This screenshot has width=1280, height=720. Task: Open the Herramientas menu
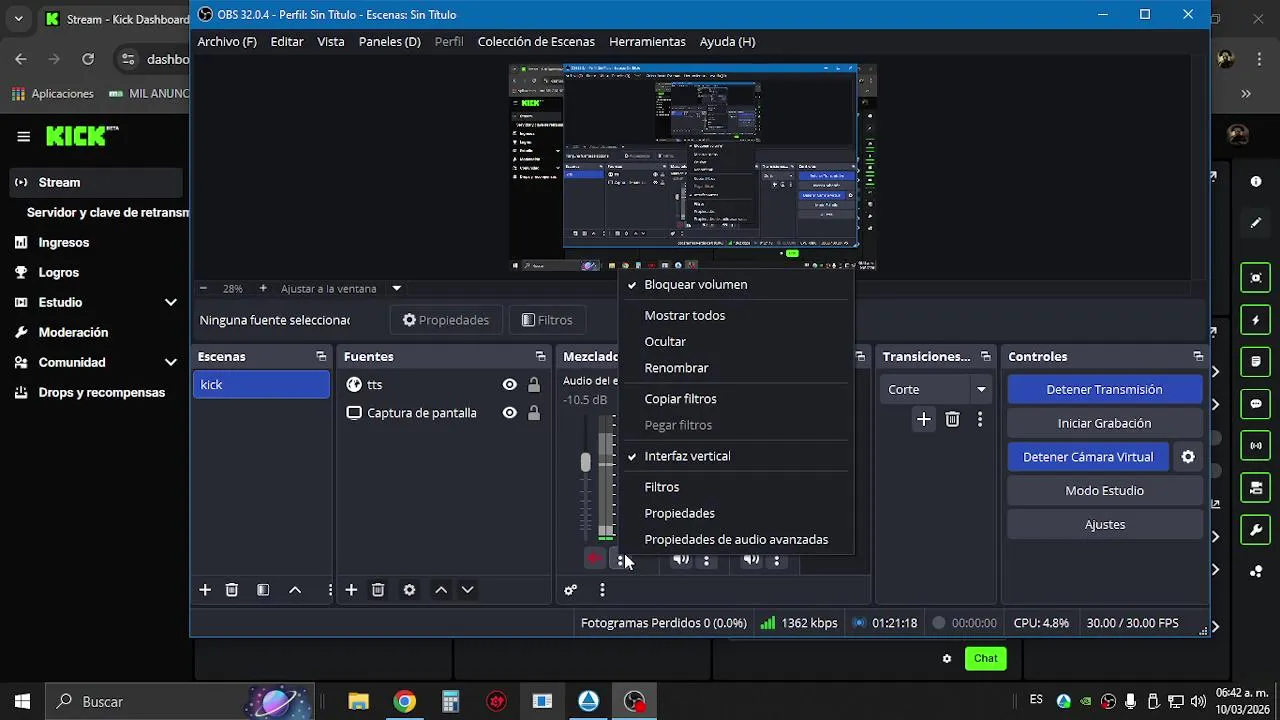tap(647, 41)
